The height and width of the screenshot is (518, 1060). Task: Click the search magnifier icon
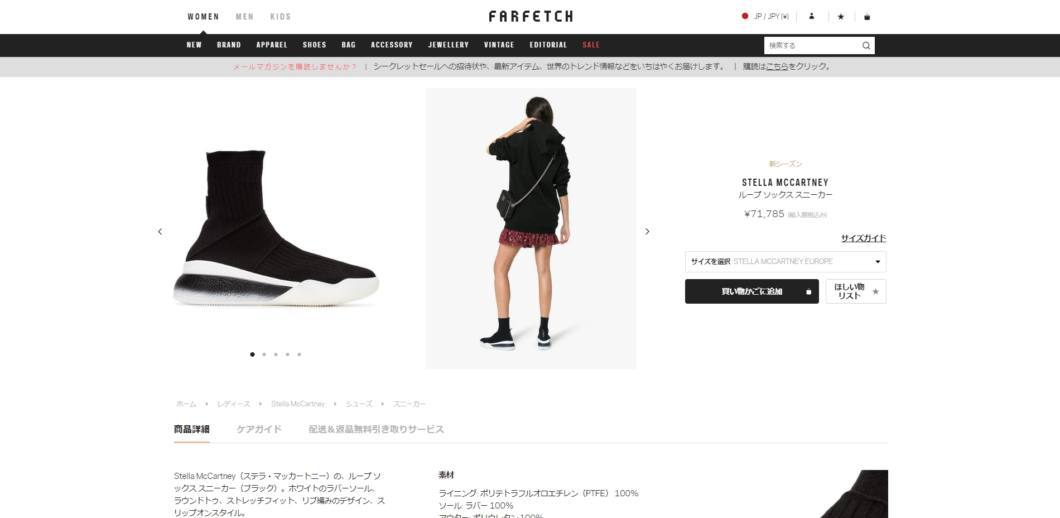click(x=866, y=45)
